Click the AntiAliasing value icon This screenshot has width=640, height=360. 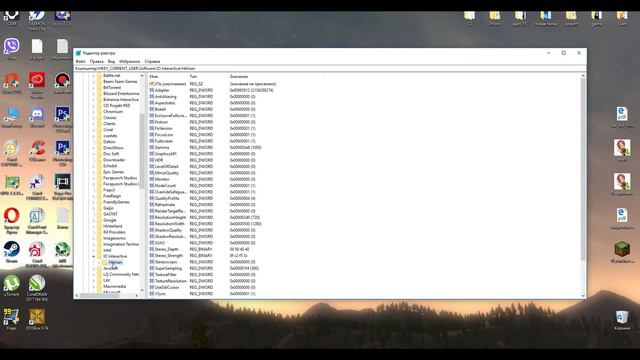point(151,97)
